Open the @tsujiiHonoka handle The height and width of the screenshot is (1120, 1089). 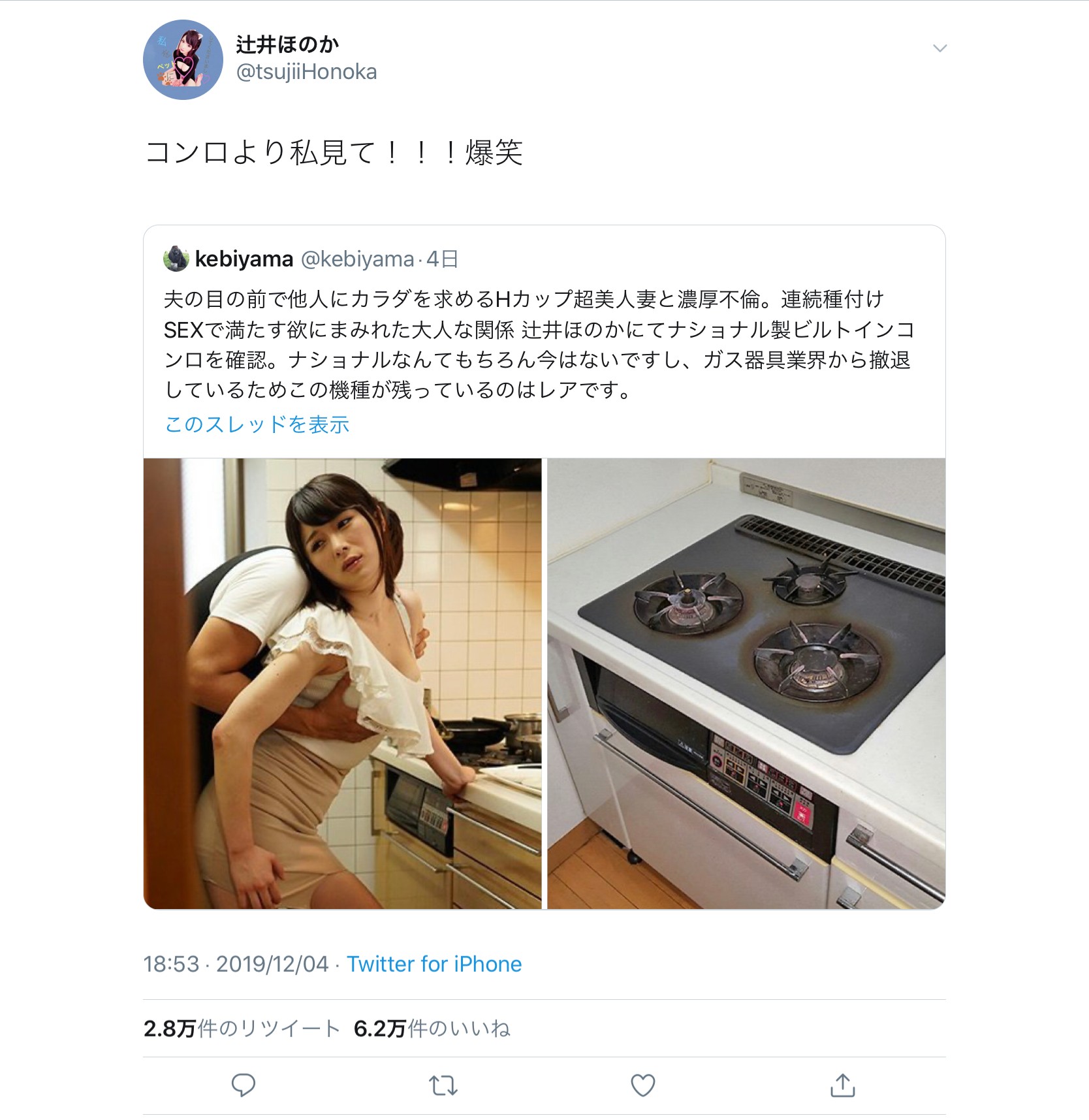[x=306, y=72]
